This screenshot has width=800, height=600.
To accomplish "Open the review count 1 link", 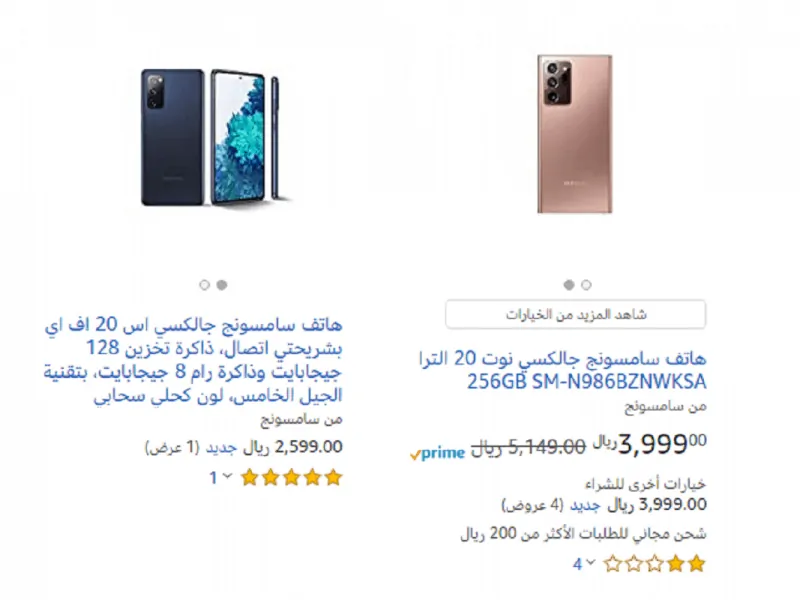I will click(x=213, y=478).
